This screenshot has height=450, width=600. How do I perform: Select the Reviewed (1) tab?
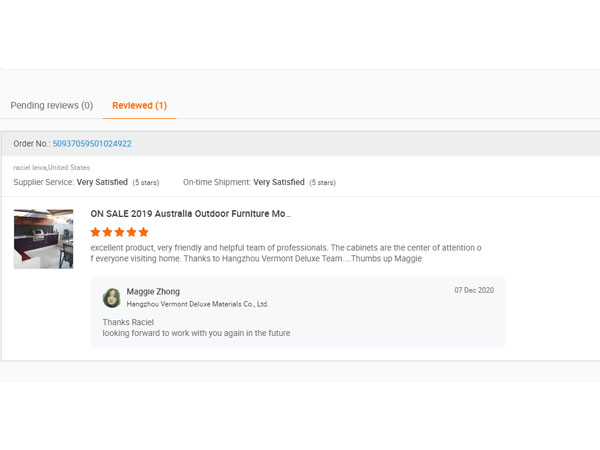coord(139,105)
